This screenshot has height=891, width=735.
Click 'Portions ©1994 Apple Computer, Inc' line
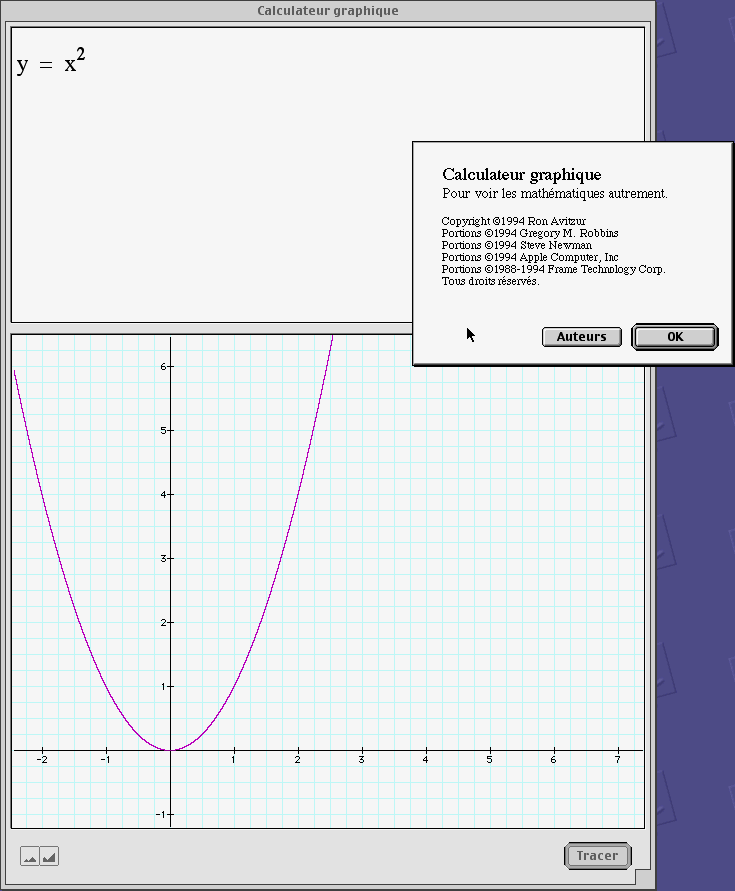[530, 257]
